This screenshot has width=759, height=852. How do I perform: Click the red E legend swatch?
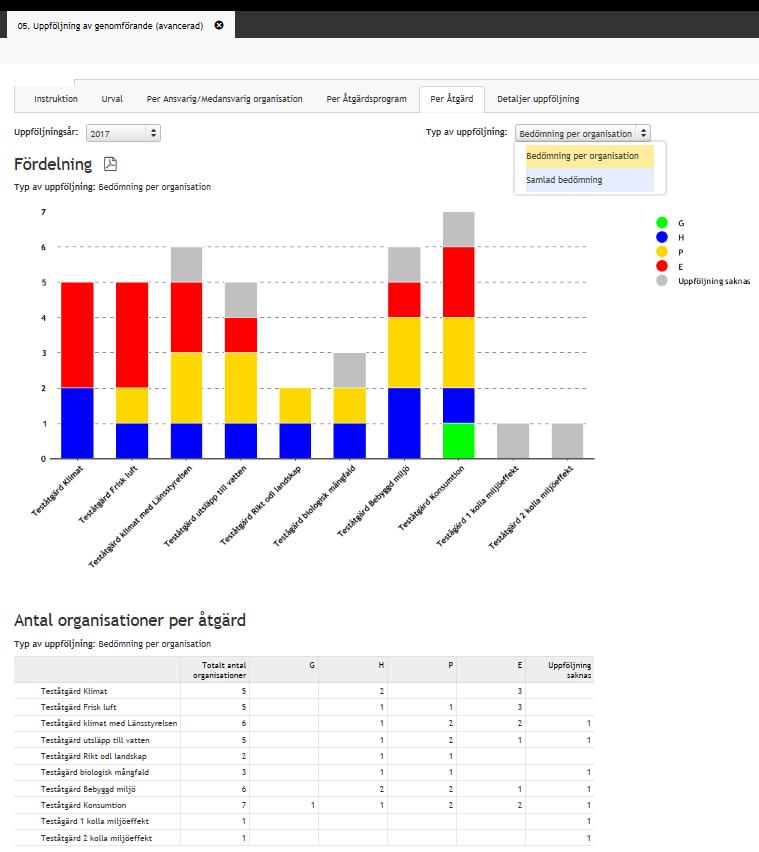click(662, 266)
